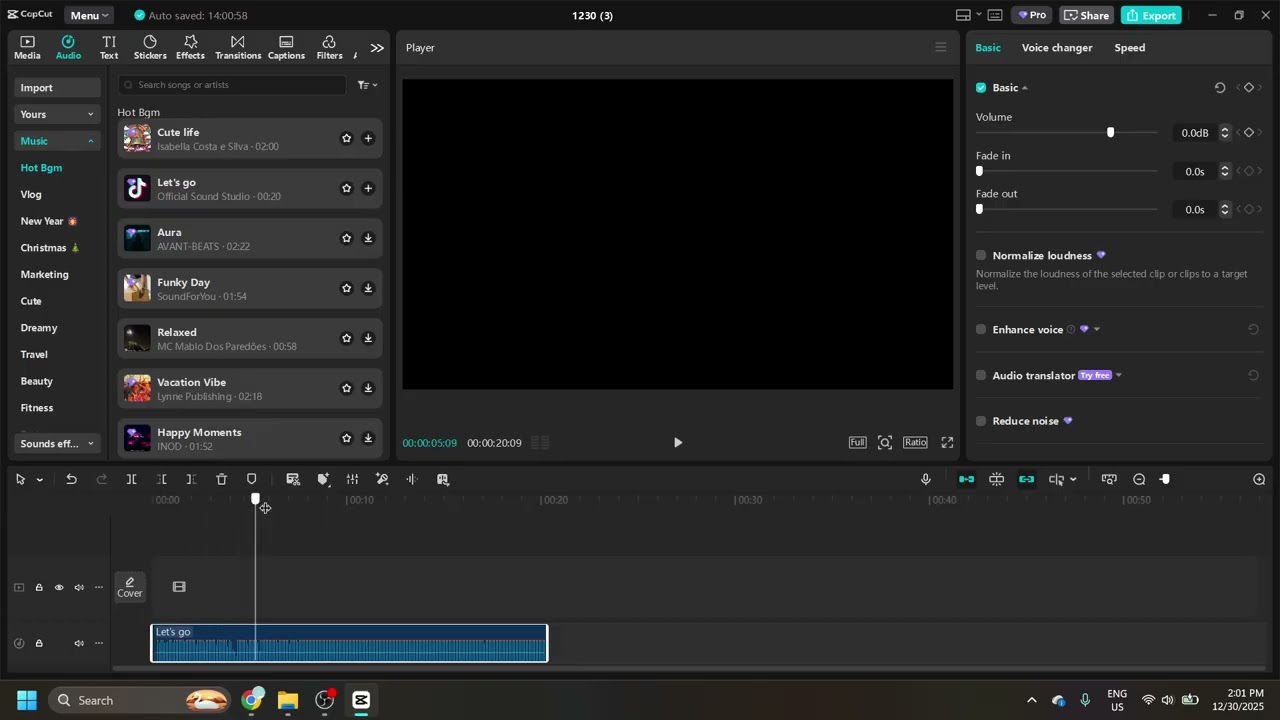Expand Enhance voice options arrow
Image resolution: width=1280 pixels, height=720 pixels.
[1097, 330]
